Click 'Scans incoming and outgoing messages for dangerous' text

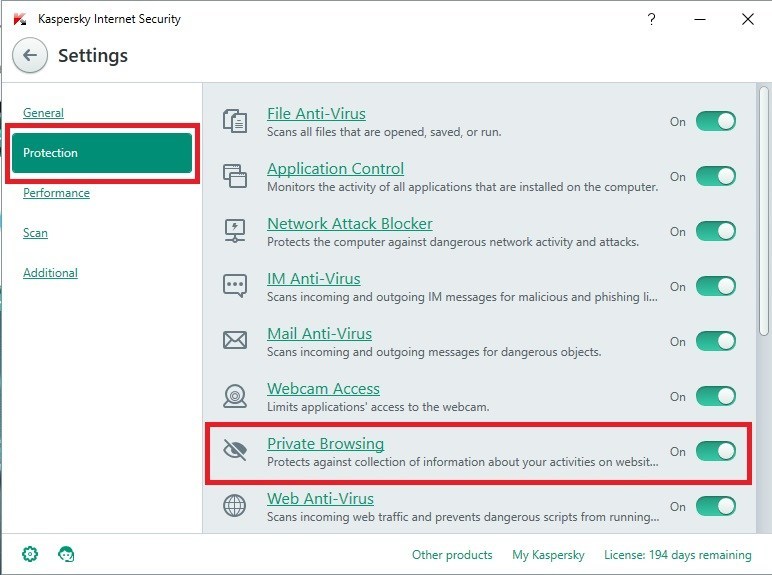coord(434,352)
